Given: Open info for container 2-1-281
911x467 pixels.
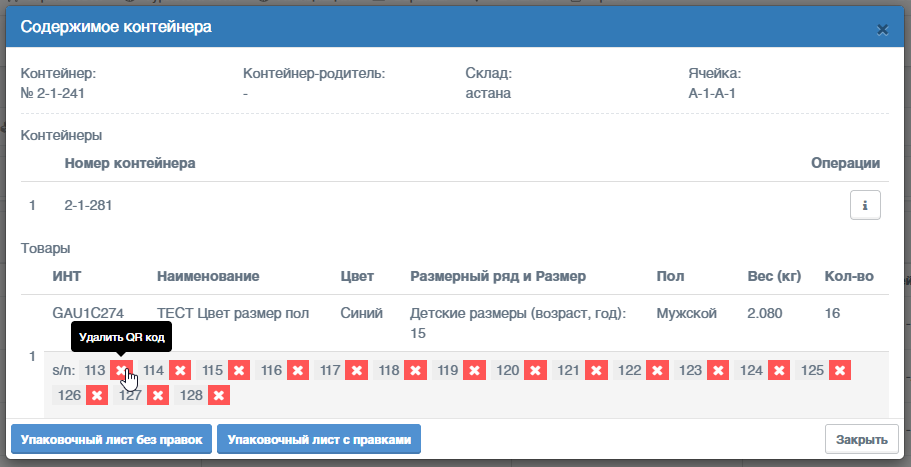Looking at the screenshot, I should click(x=865, y=205).
